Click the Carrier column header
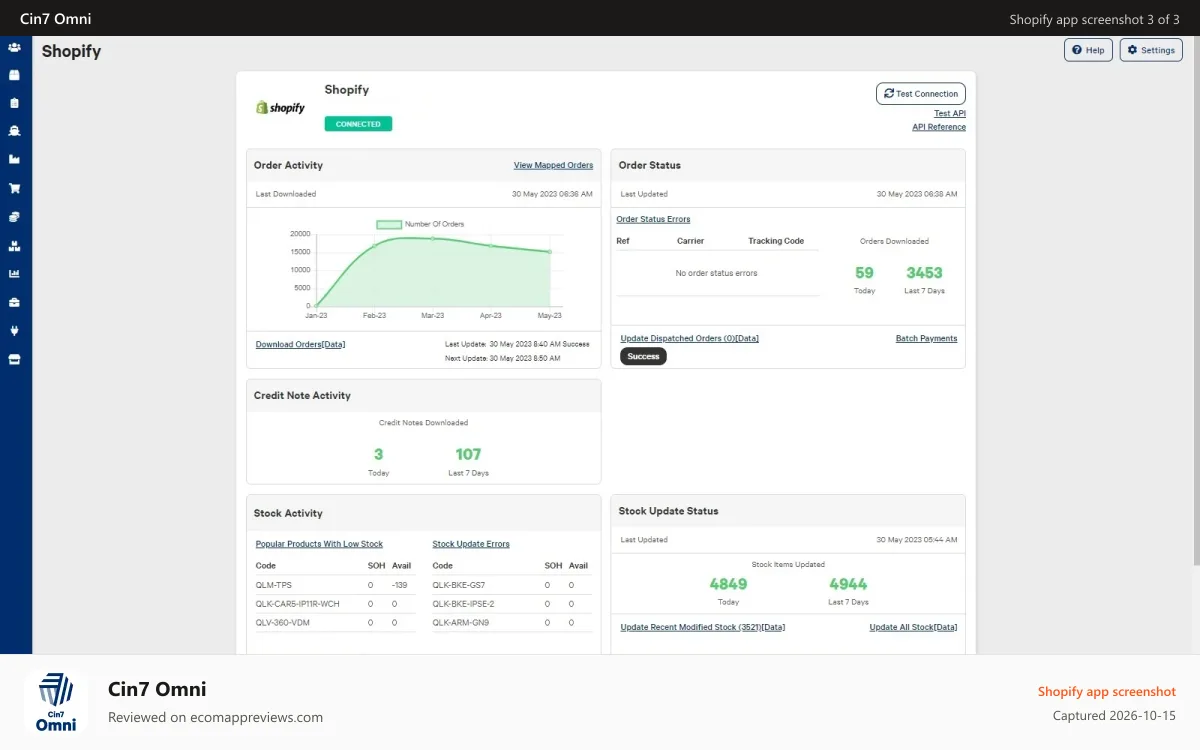The width and height of the screenshot is (1200, 750). point(690,241)
